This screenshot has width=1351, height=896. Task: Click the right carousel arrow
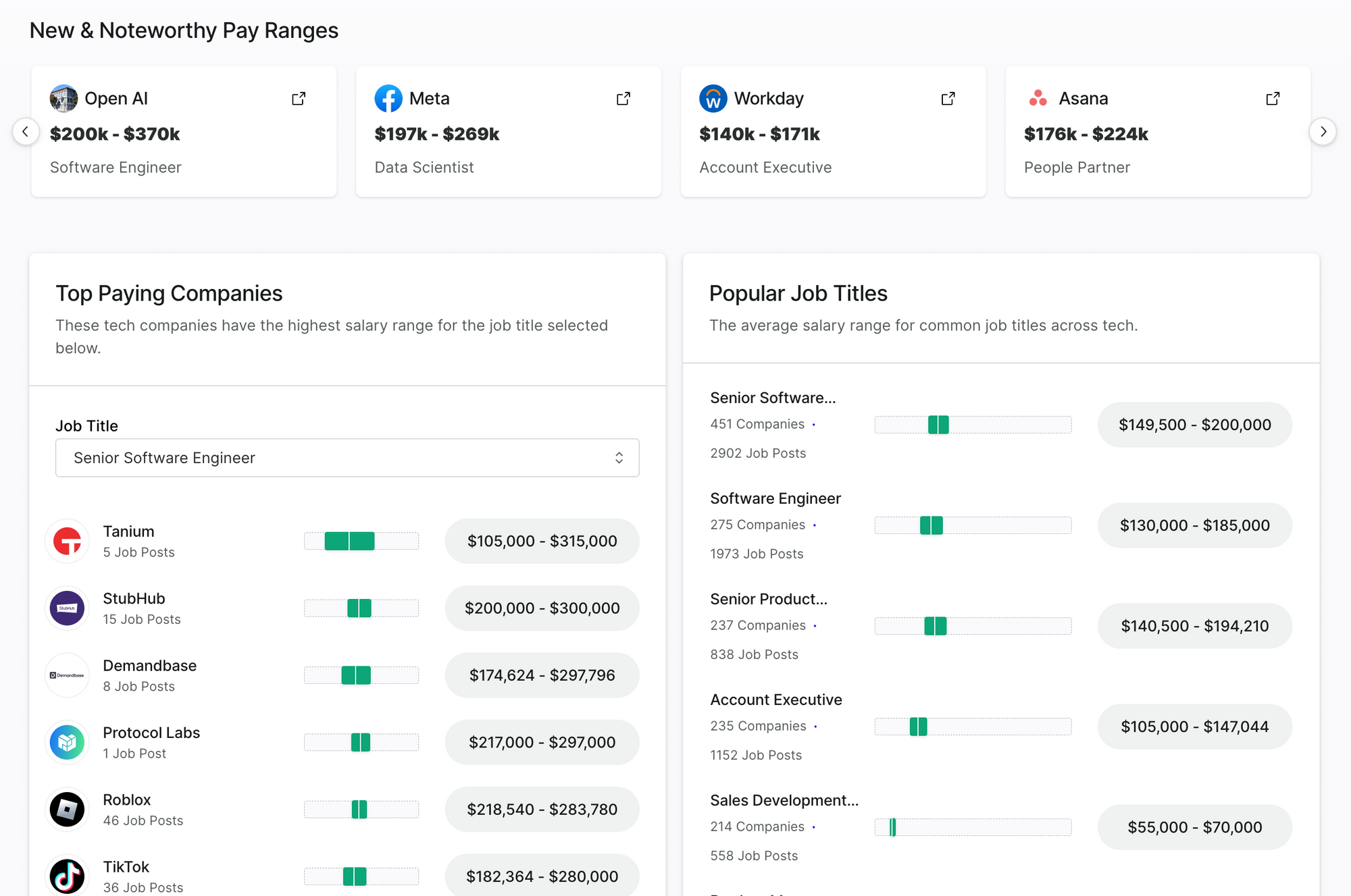coord(1323,132)
